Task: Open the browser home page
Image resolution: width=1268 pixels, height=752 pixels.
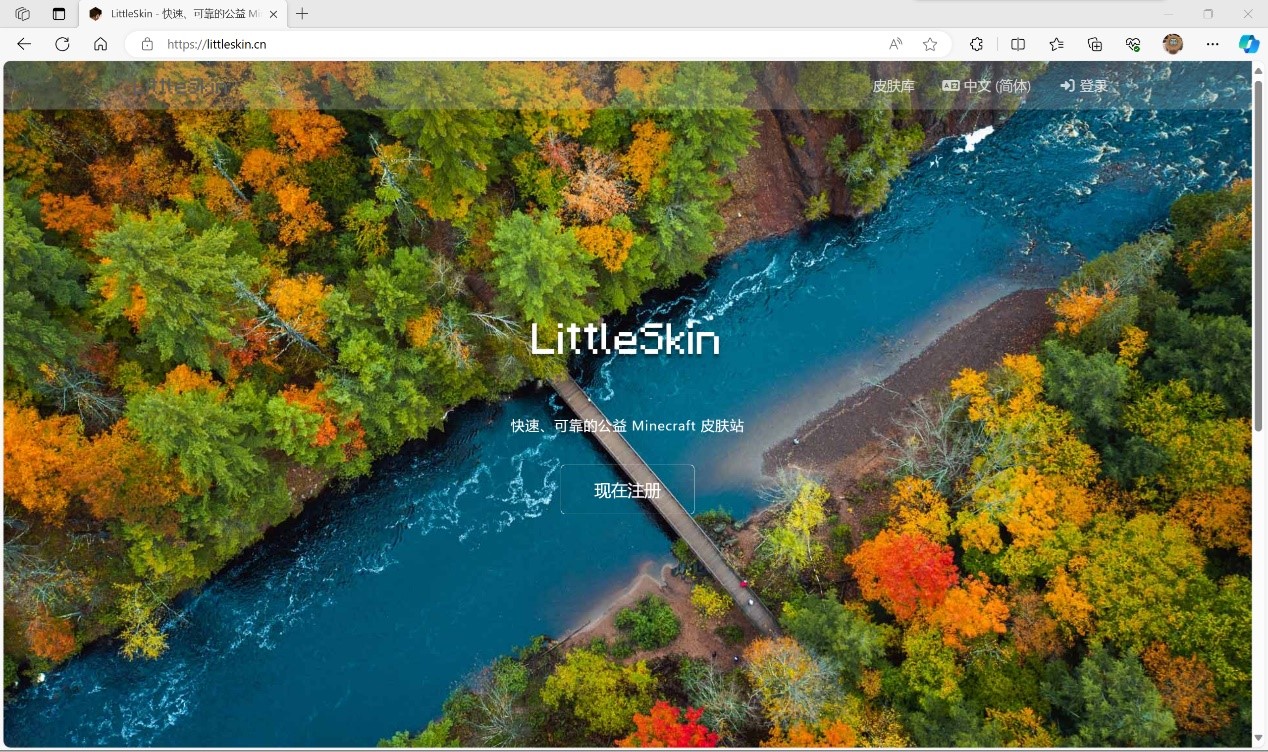Action: [99, 44]
